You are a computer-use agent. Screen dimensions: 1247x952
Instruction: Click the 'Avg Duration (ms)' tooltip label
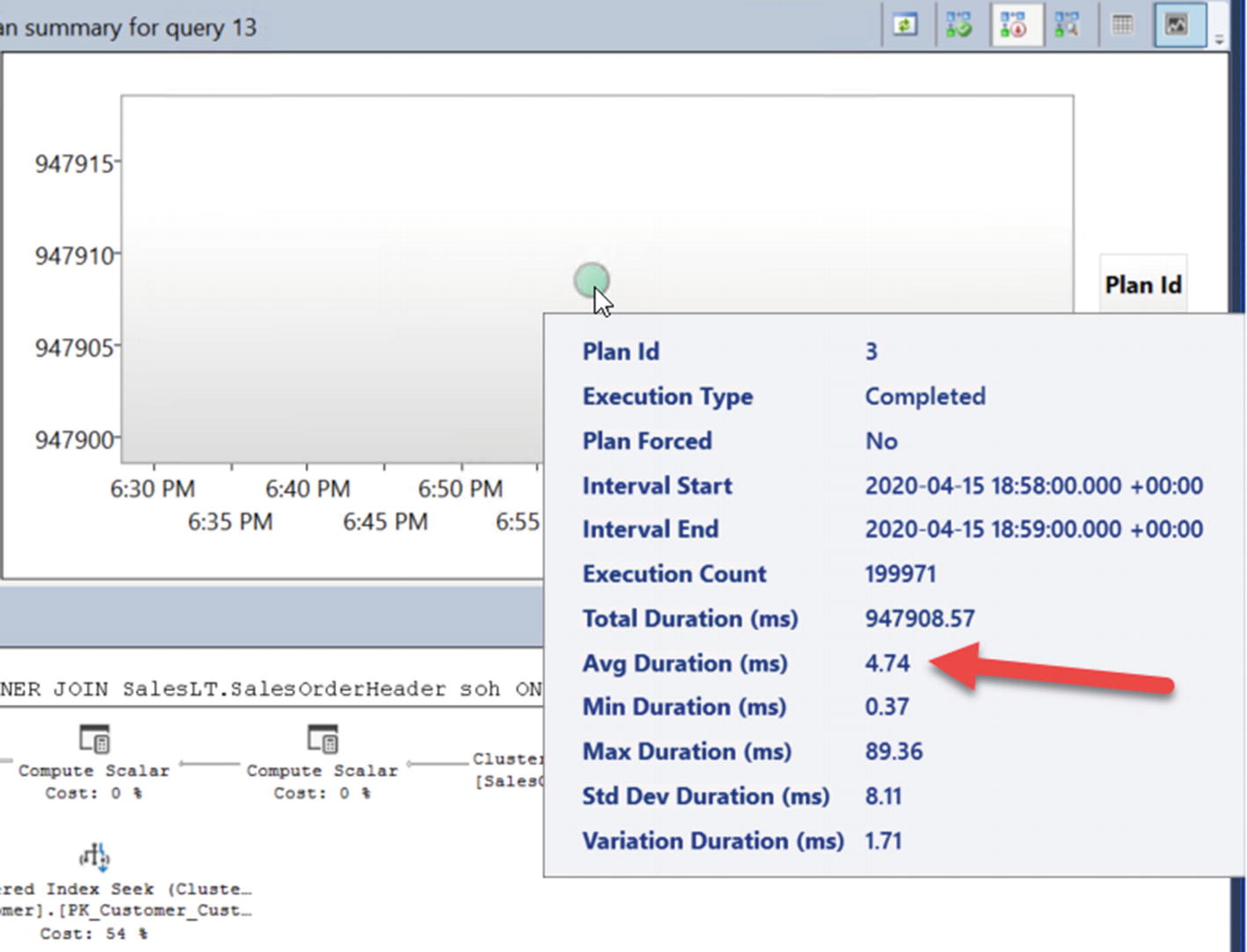coord(685,663)
